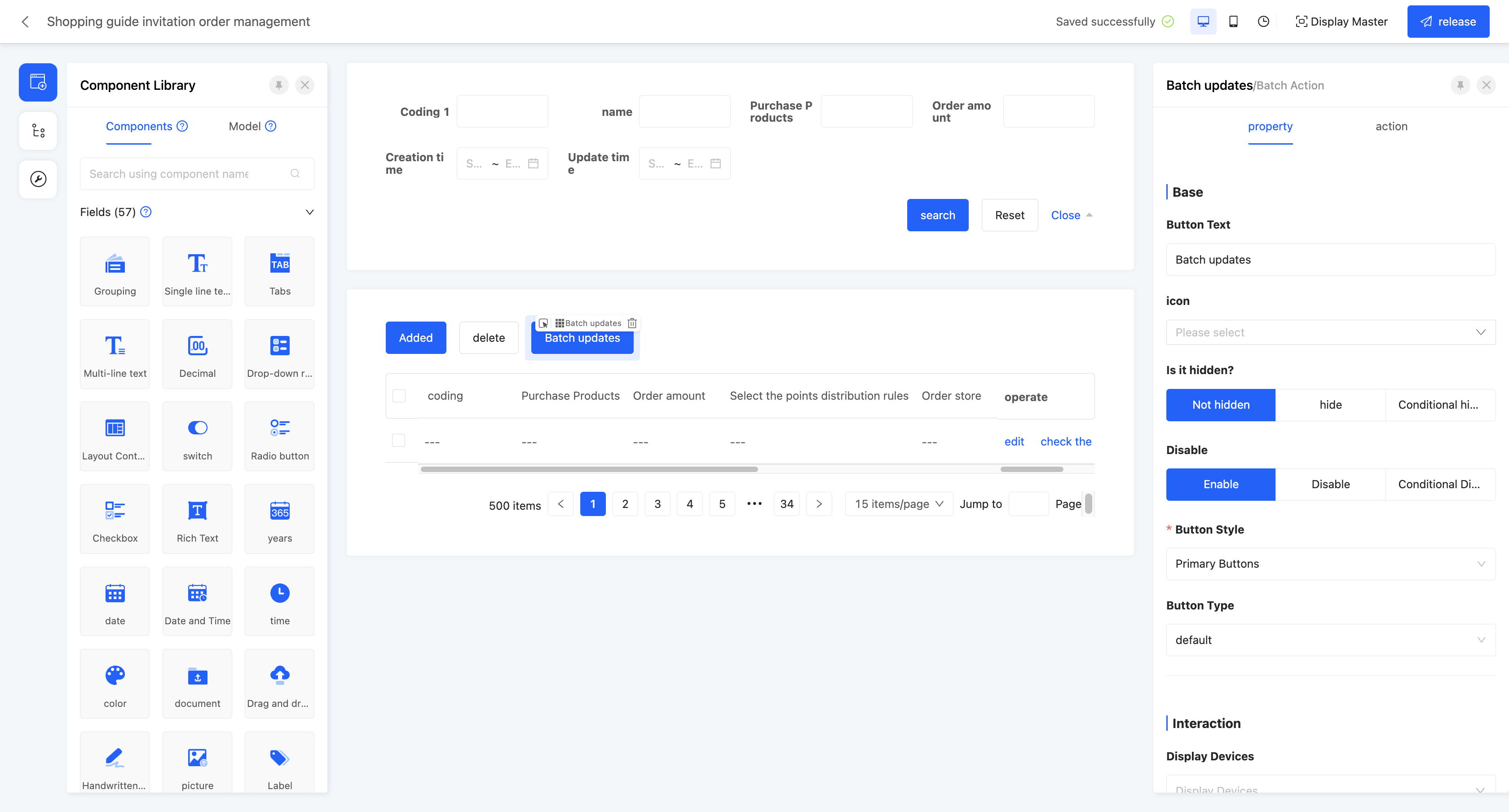Set visibility option to hide
Viewport: 1509px width, 812px height.
click(1330, 405)
